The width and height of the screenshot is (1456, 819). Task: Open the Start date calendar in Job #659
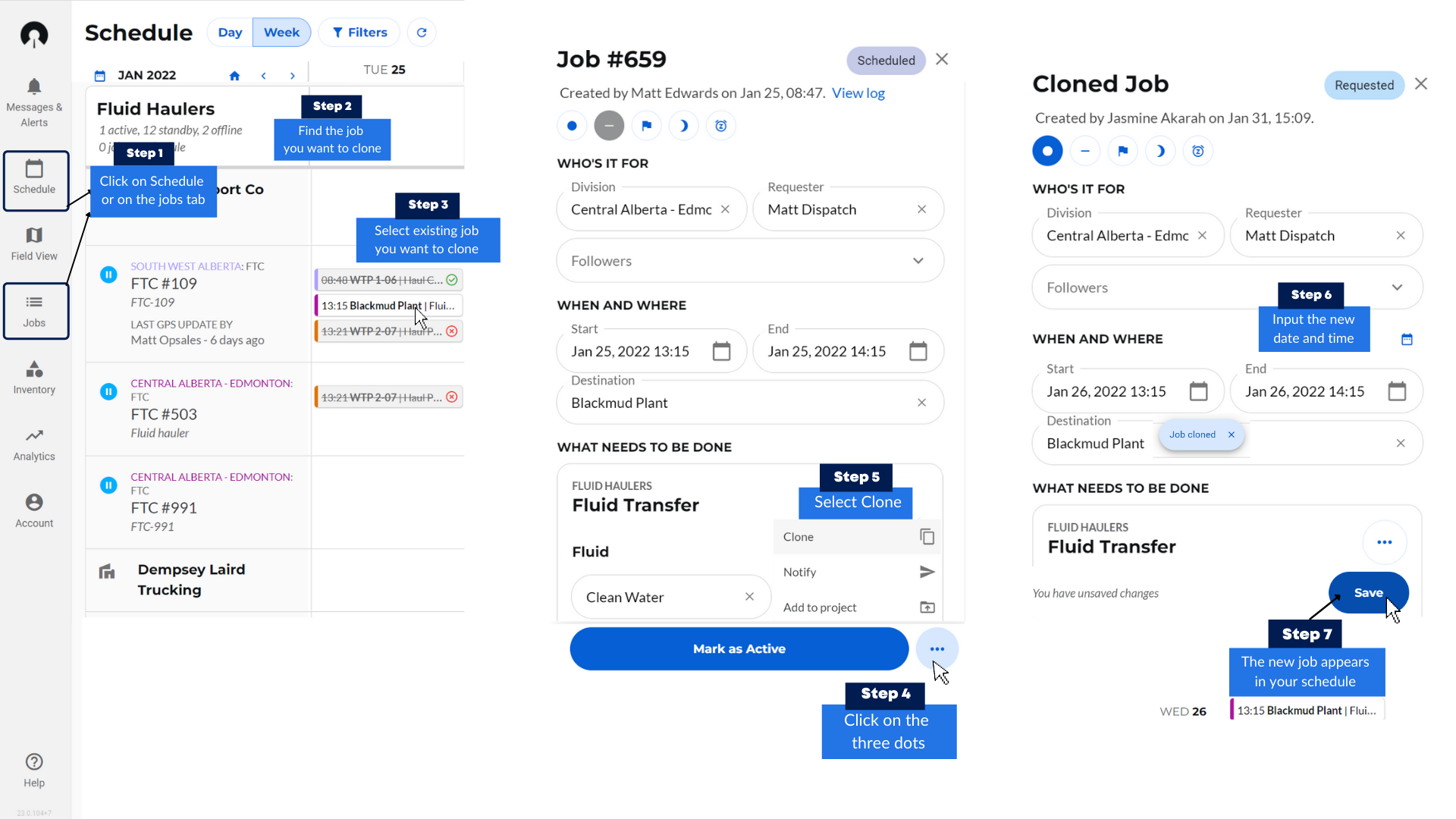coord(721,351)
